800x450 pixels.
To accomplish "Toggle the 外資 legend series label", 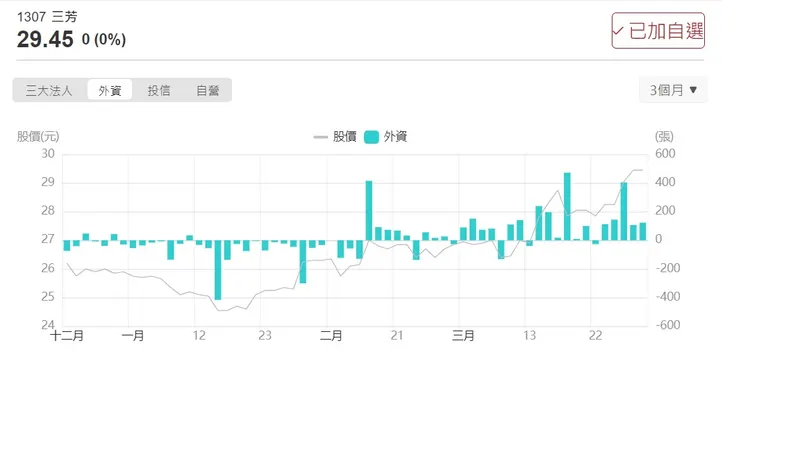I will 395,137.
